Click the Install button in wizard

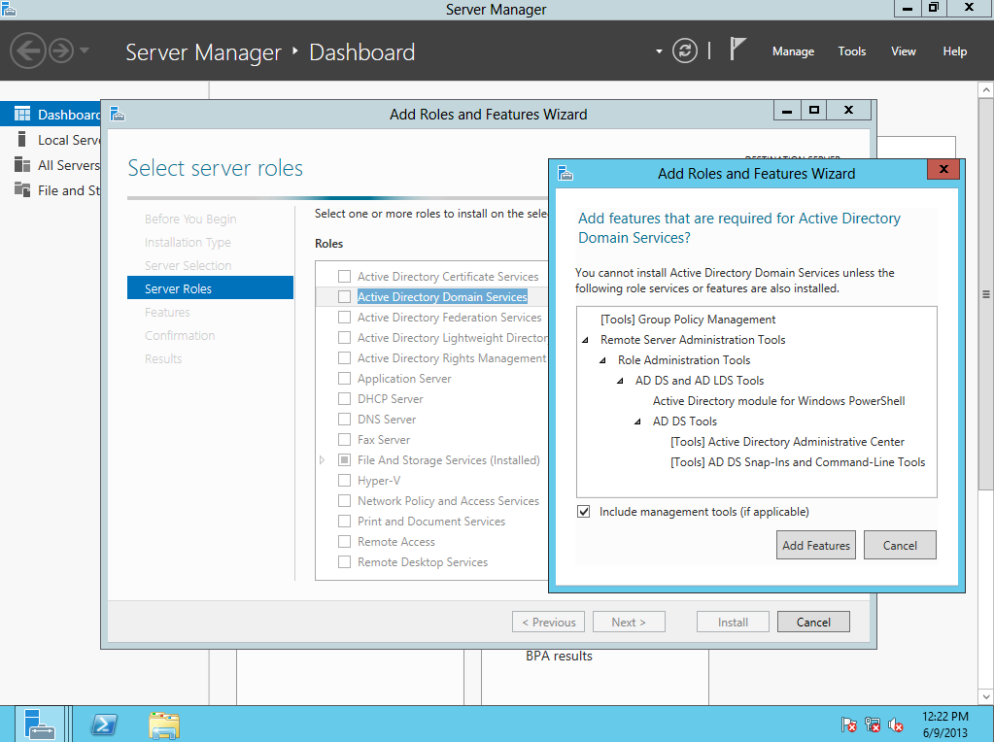click(x=733, y=622)
